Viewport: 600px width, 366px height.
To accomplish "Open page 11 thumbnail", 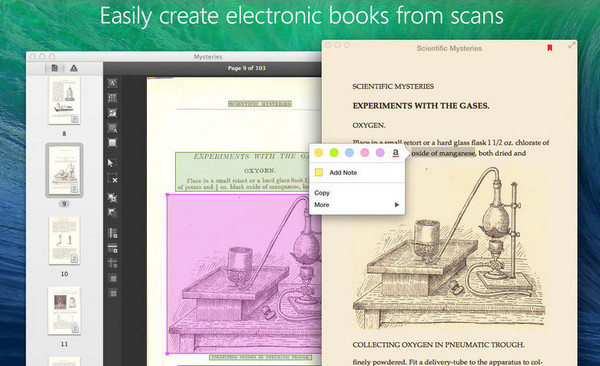I will click(x=64, y=310).
